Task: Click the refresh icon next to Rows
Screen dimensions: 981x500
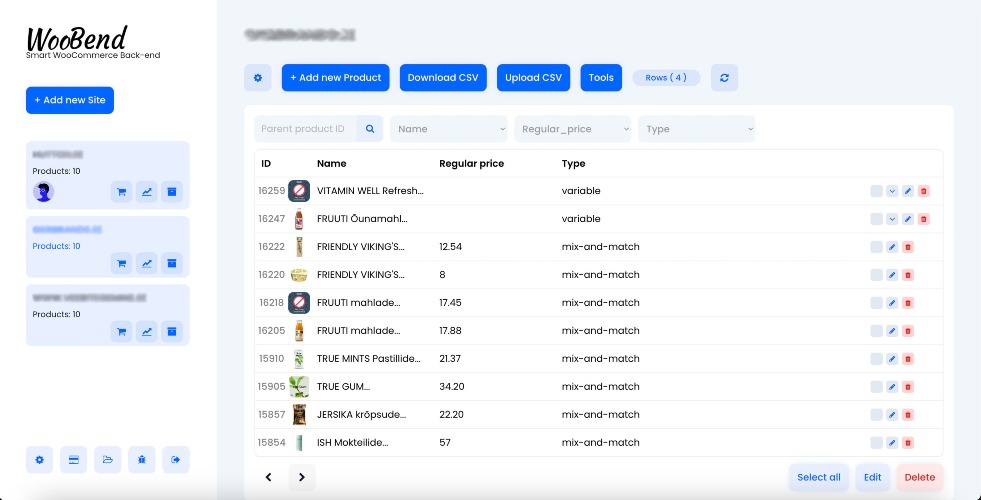Action: point(724,78)
